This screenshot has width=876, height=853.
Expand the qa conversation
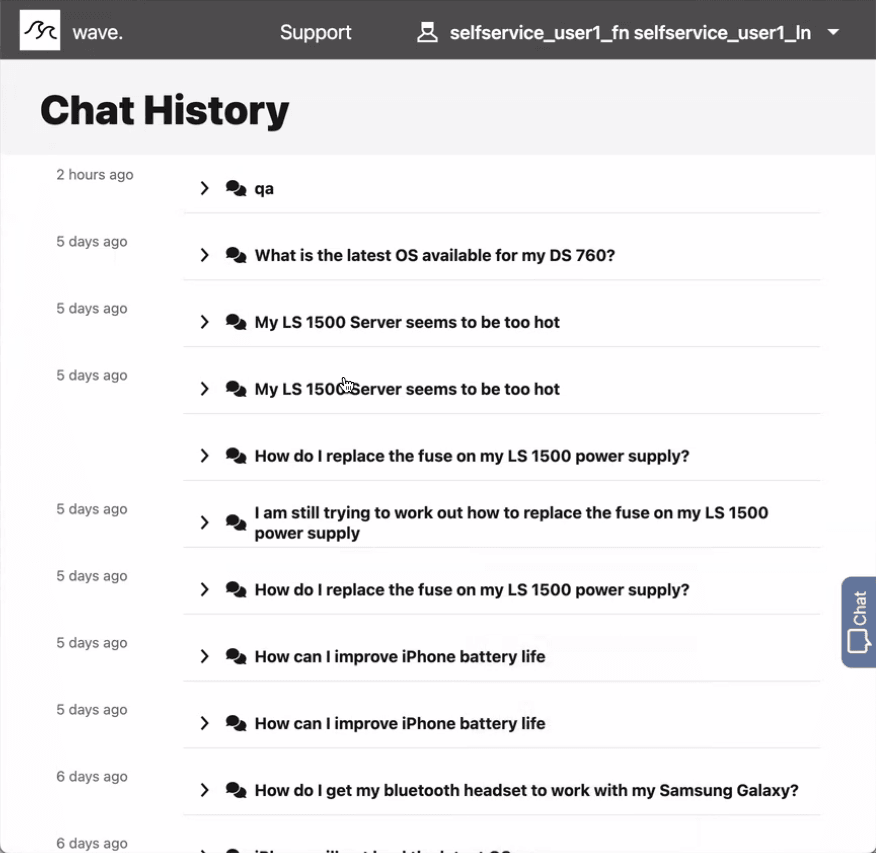point(204,187)
